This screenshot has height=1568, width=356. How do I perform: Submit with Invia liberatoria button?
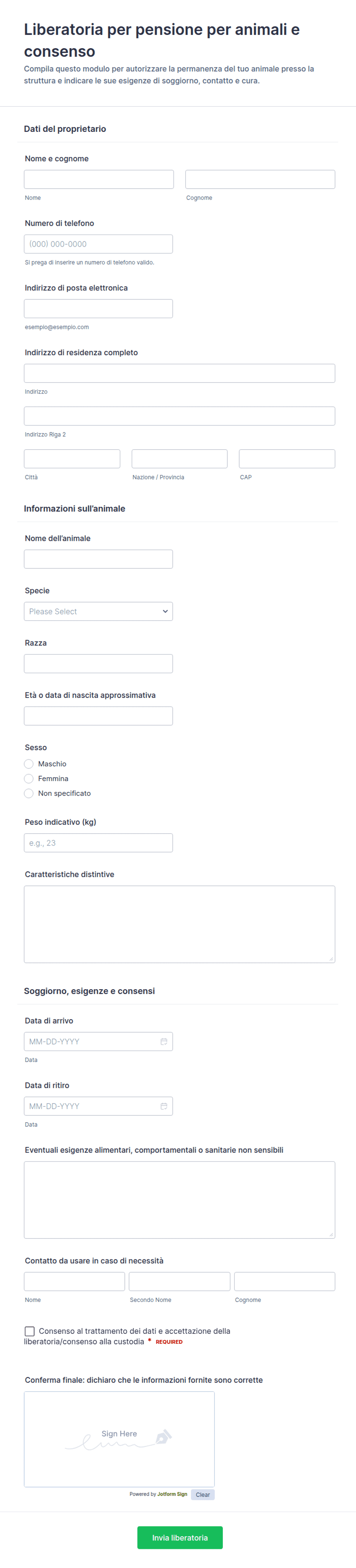point(180,1538)
